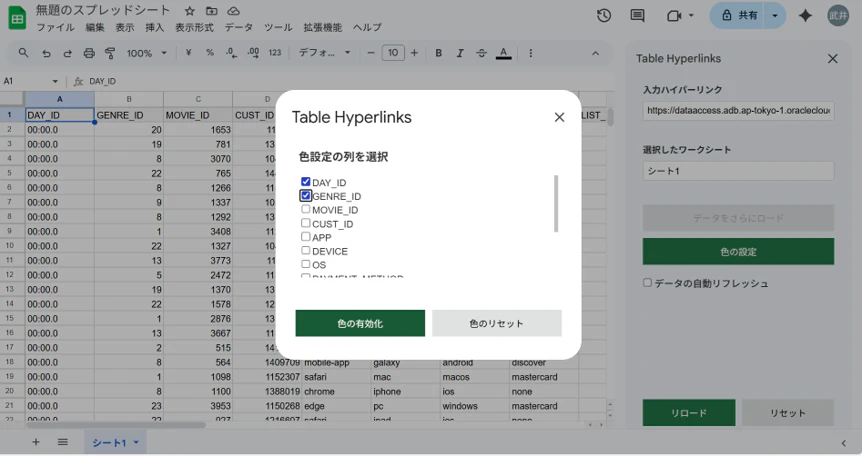Check the cloud save status icon

pyautogui.click(x=234, y=11)
